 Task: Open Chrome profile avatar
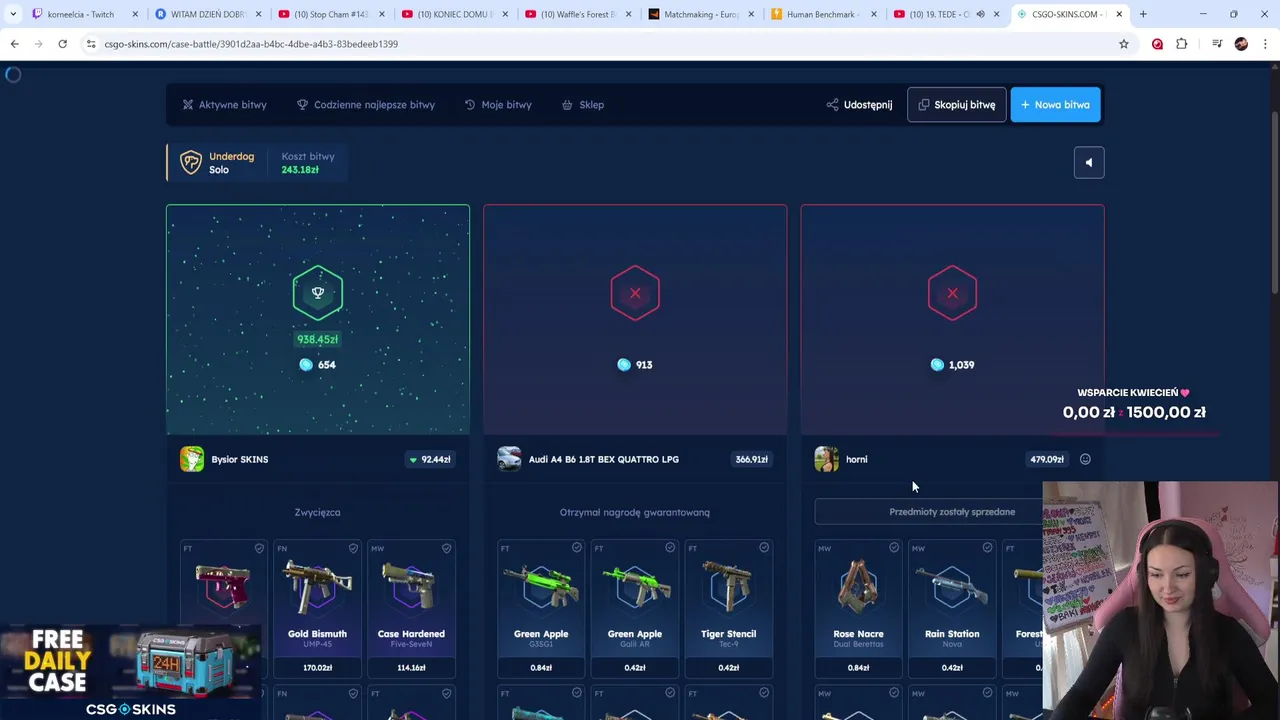pos(1241,44)
